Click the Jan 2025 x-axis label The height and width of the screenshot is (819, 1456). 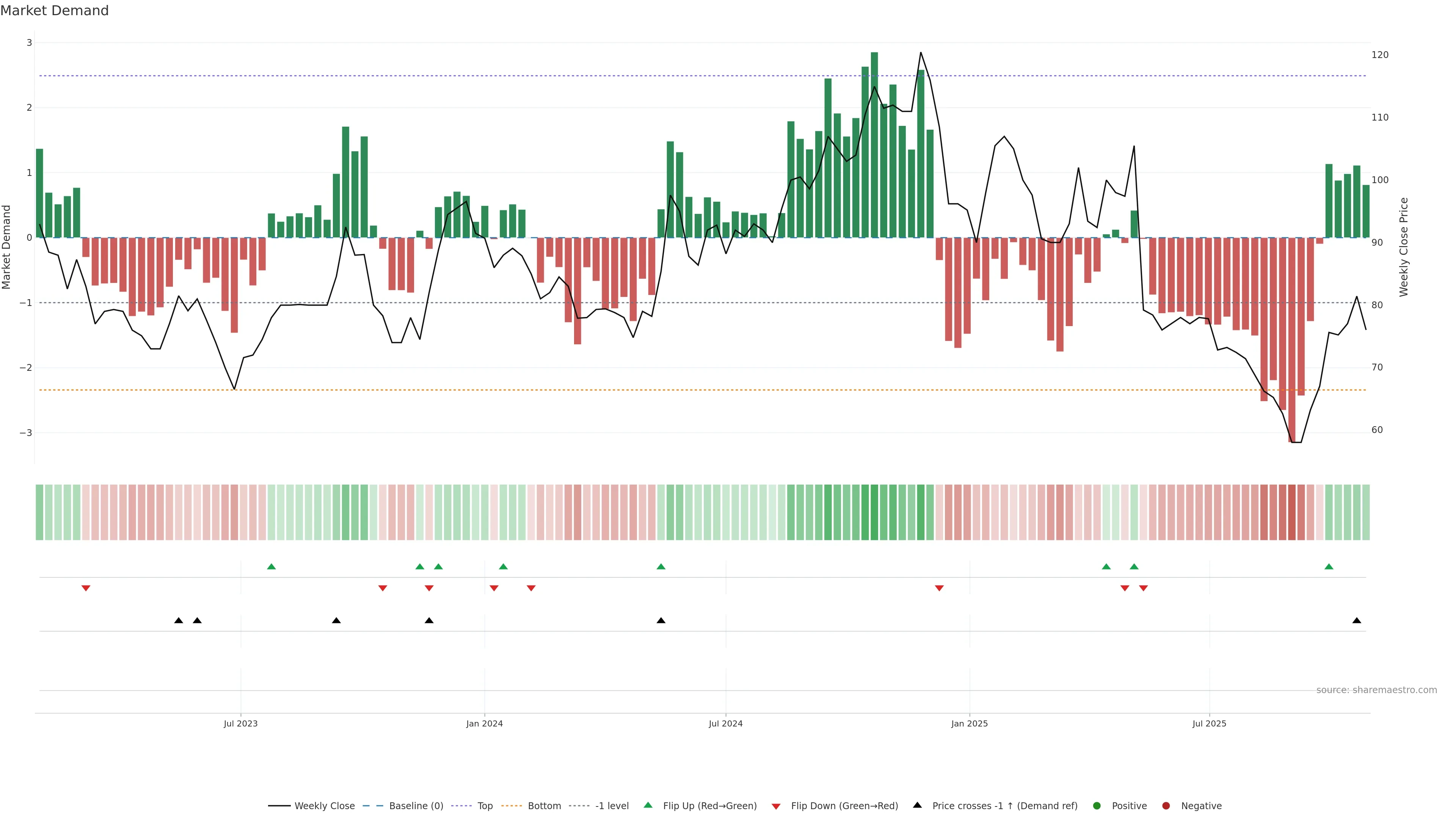pos(970,723)
